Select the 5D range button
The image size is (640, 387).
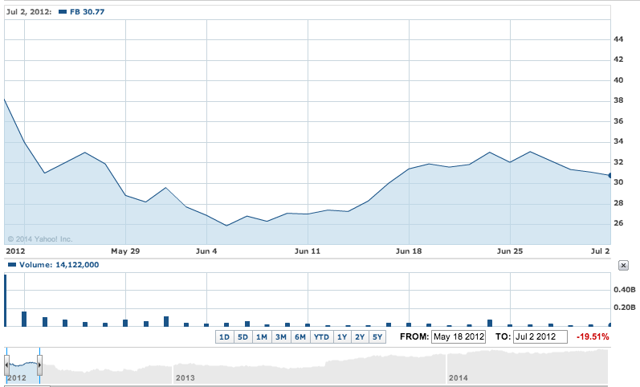[x=243, y=337]
